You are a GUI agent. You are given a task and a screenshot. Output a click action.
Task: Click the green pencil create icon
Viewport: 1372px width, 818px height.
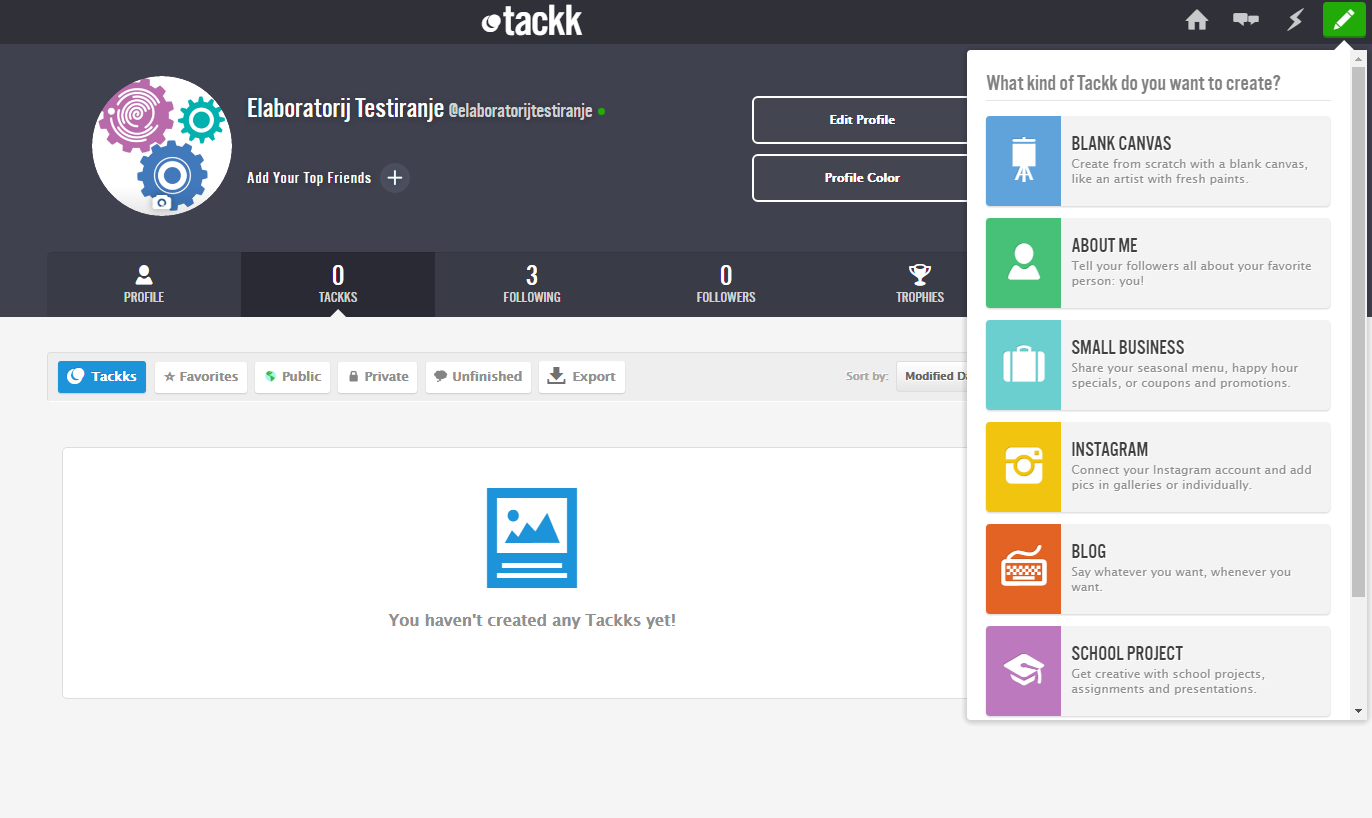point(1344,20)
